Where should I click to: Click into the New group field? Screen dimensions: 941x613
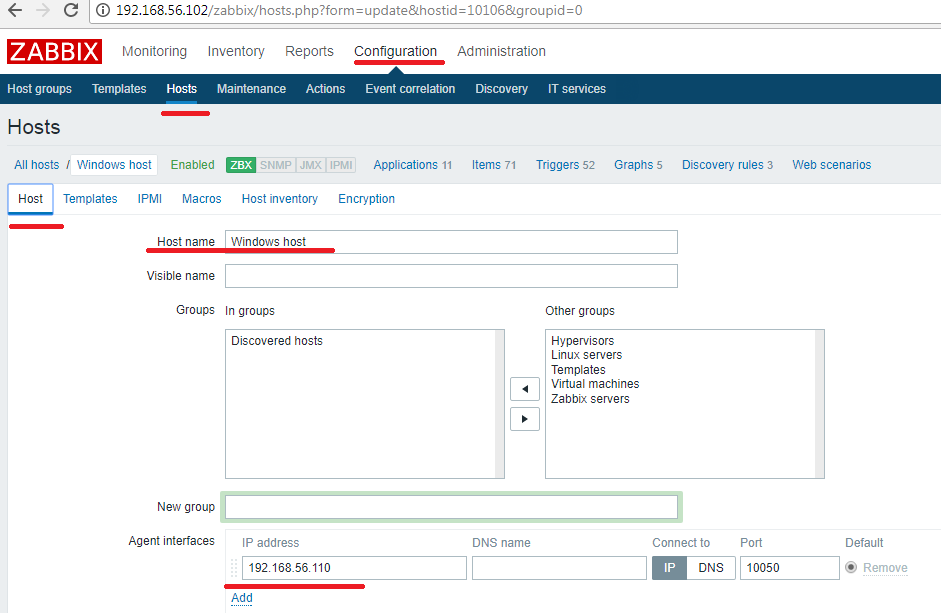tap(451, 507)
